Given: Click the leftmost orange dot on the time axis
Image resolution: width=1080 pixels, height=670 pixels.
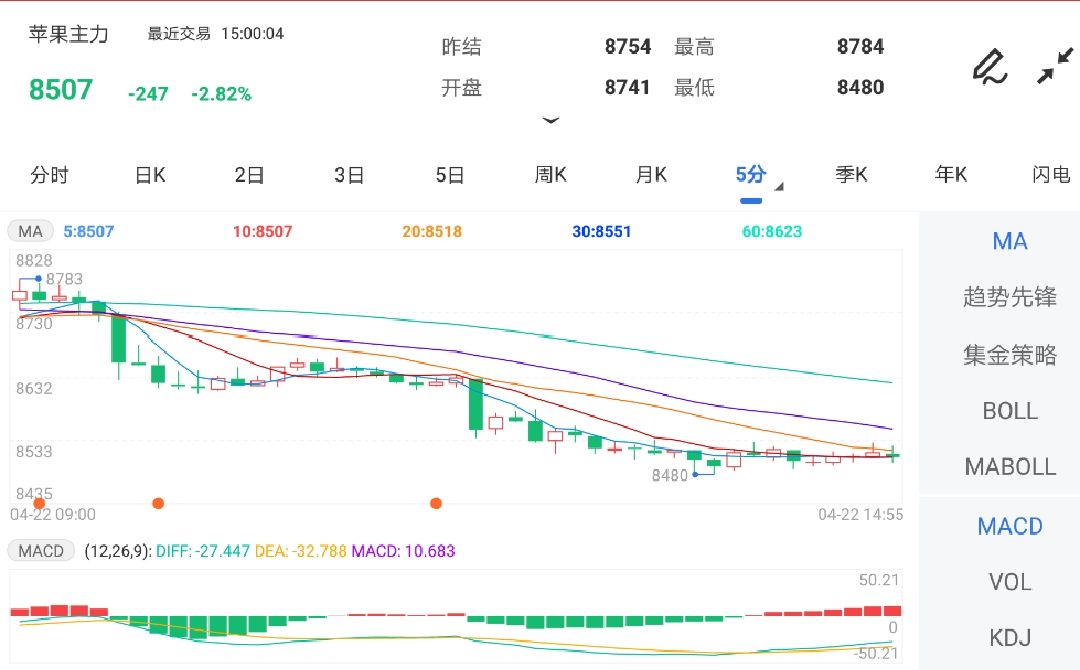Looking at the screenshot, I should click(x=25, y=503).
